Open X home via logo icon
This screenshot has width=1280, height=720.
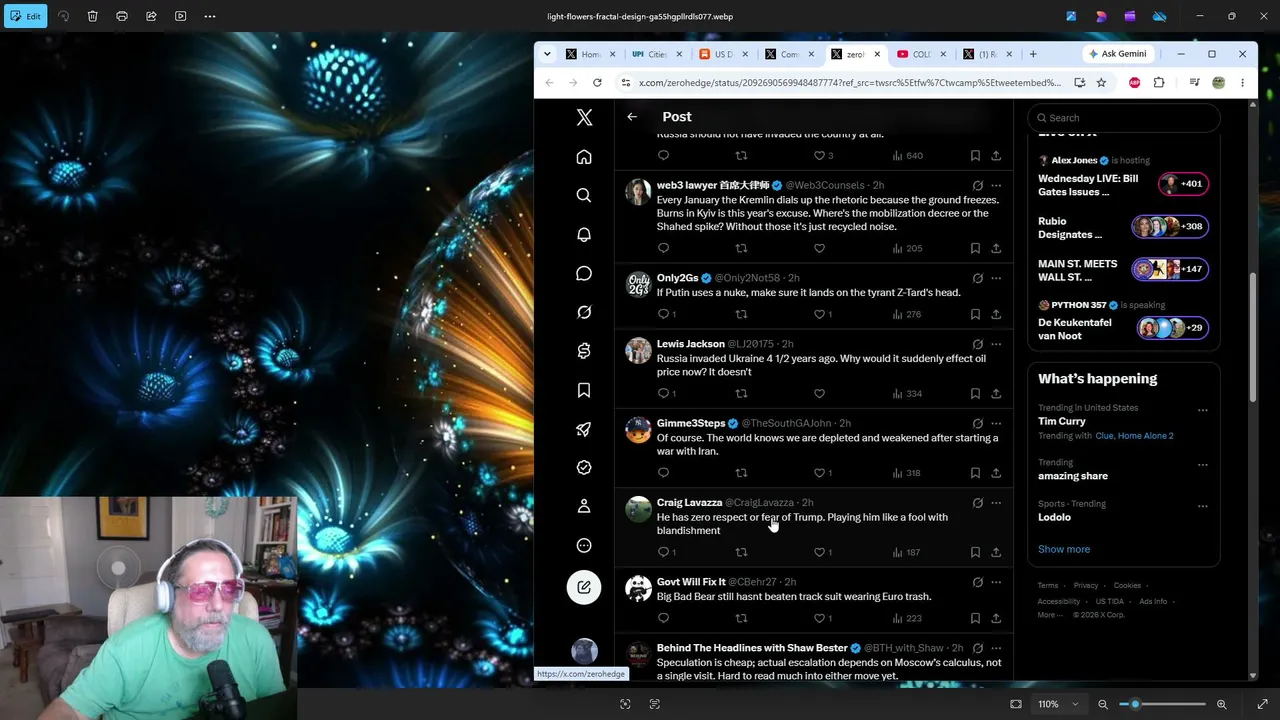[x=584, y=118]
